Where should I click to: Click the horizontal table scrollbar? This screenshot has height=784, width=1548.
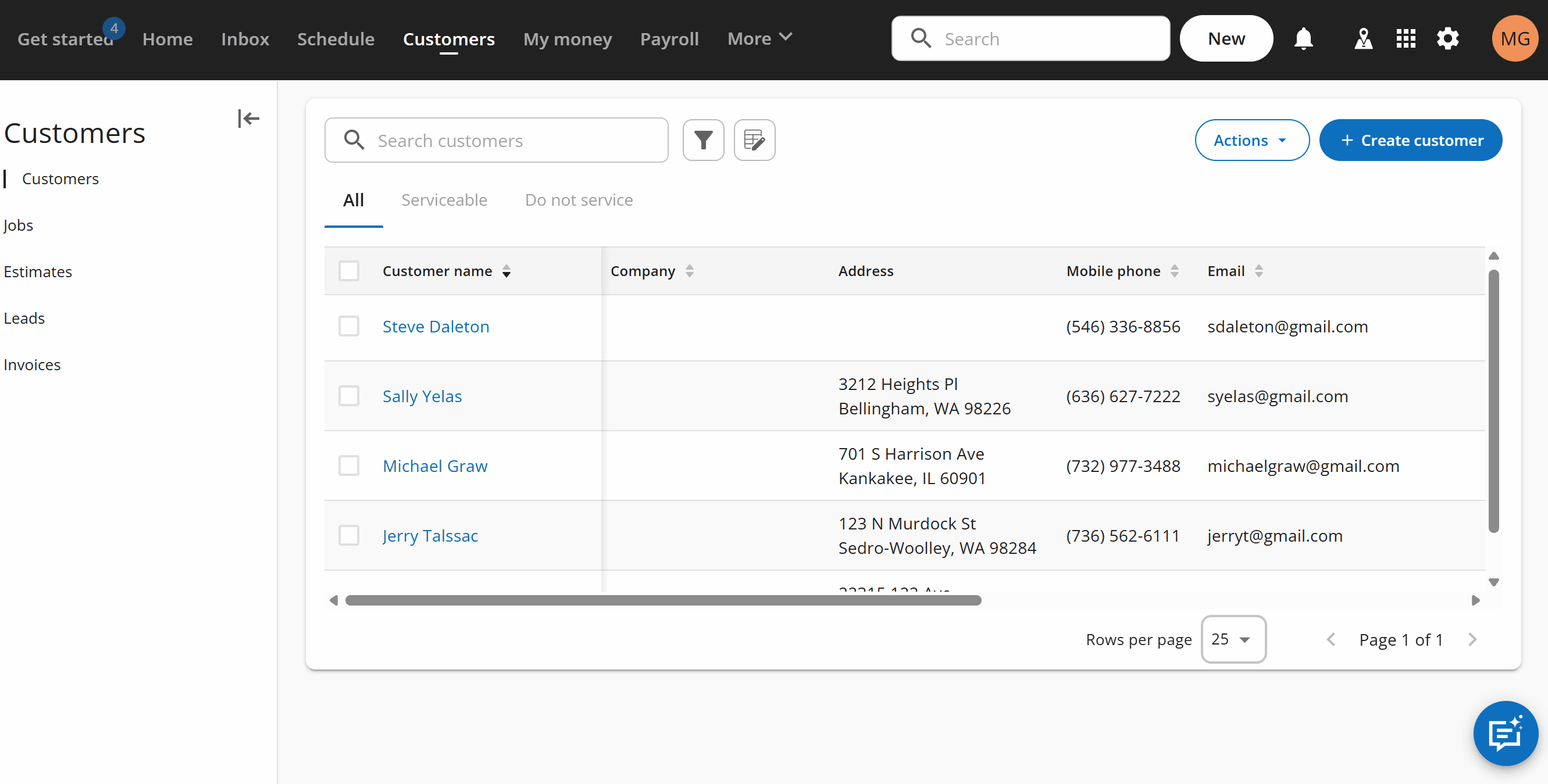[663, 600]
